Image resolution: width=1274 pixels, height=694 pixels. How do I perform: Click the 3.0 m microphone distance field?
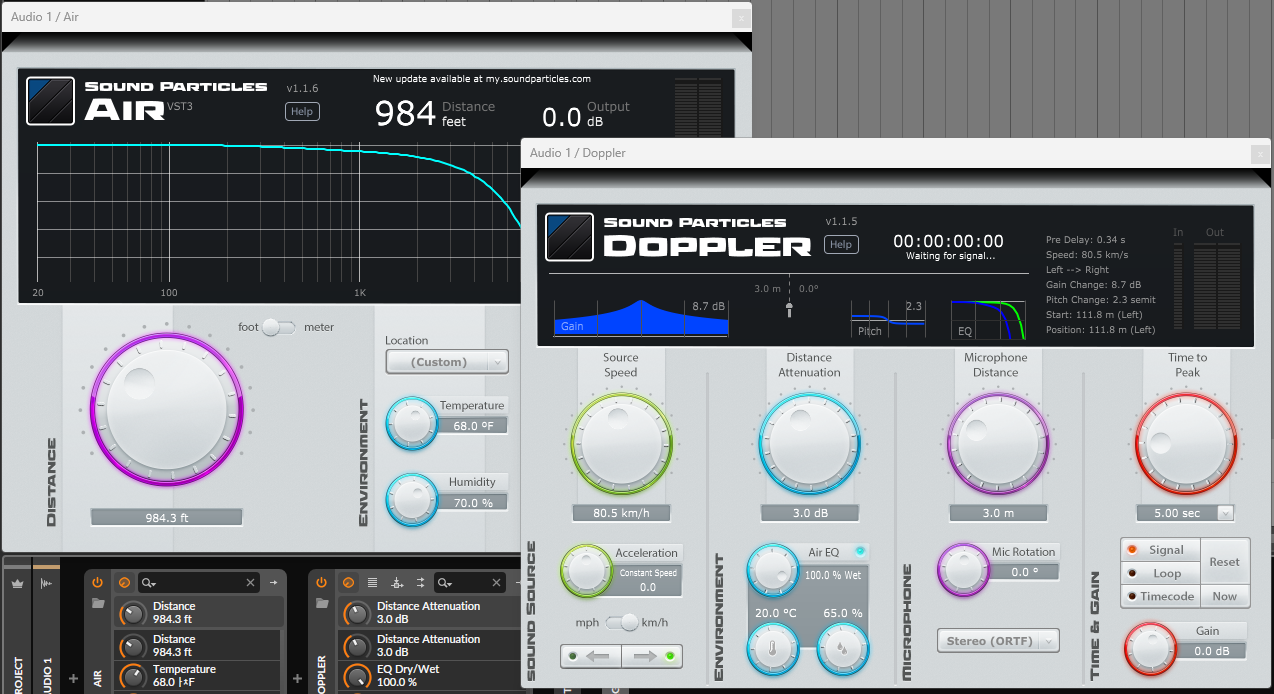click(x=997, y=513)
